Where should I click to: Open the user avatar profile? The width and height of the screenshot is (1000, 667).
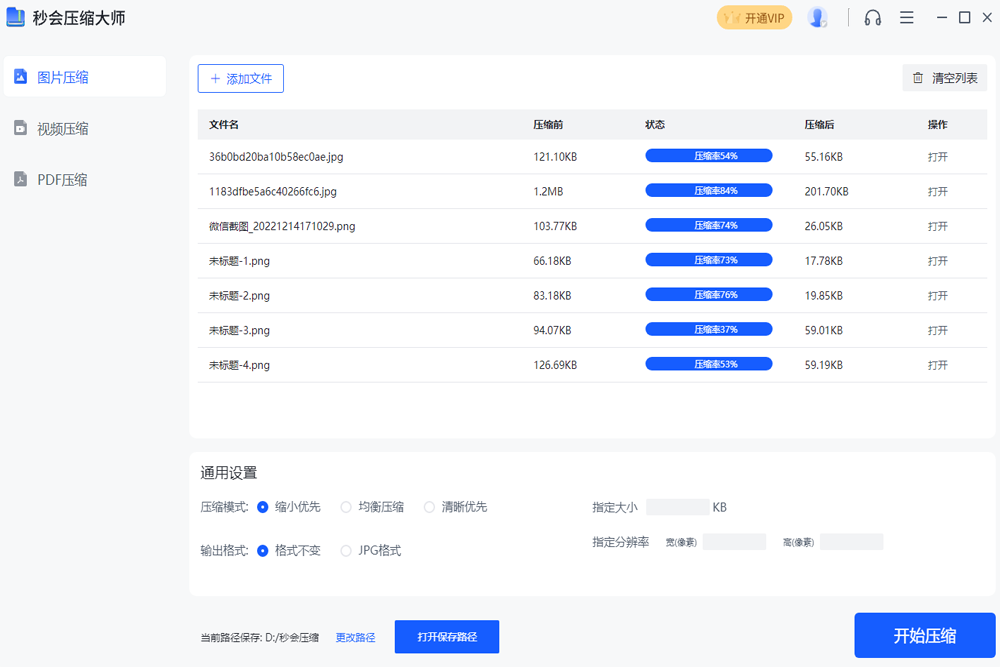click(x=818, y=17)
